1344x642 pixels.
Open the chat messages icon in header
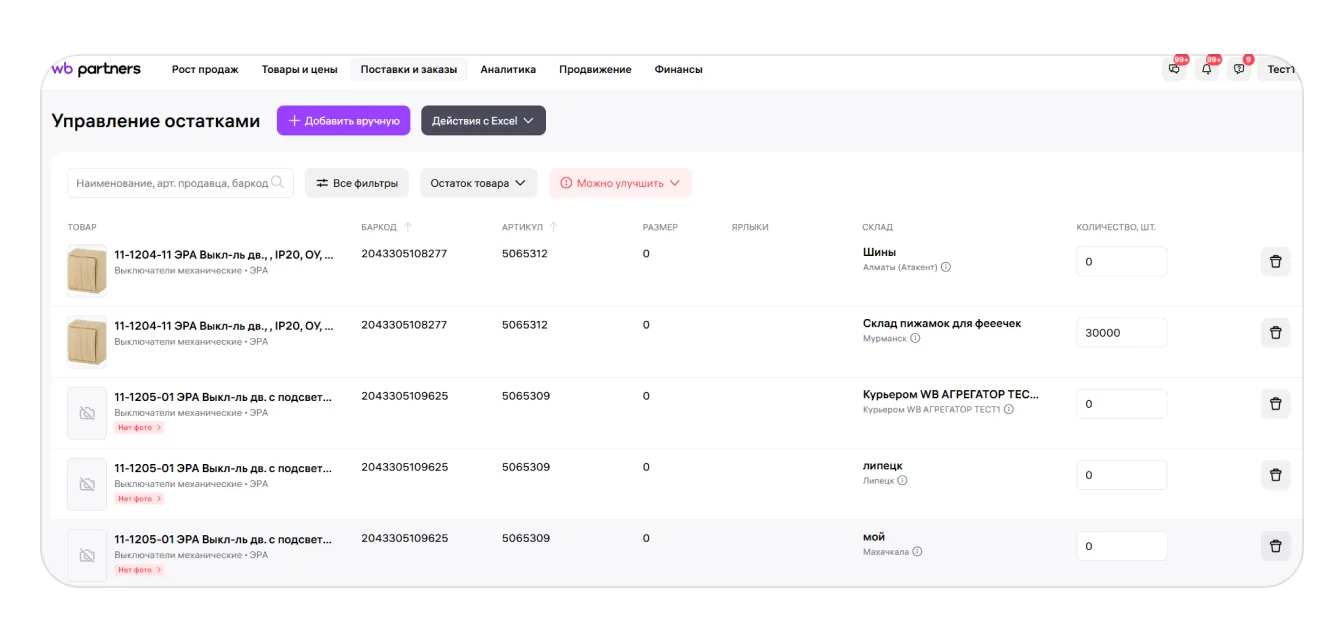(x=1174, y=69)
